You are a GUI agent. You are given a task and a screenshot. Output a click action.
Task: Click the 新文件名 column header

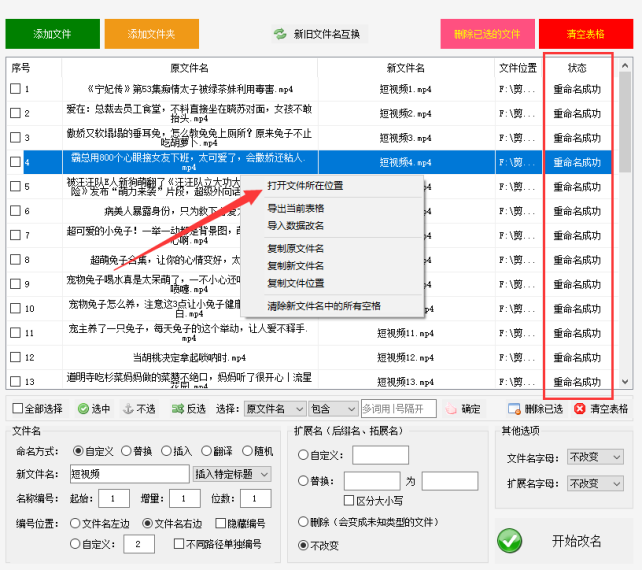click(x=406, y=68)
